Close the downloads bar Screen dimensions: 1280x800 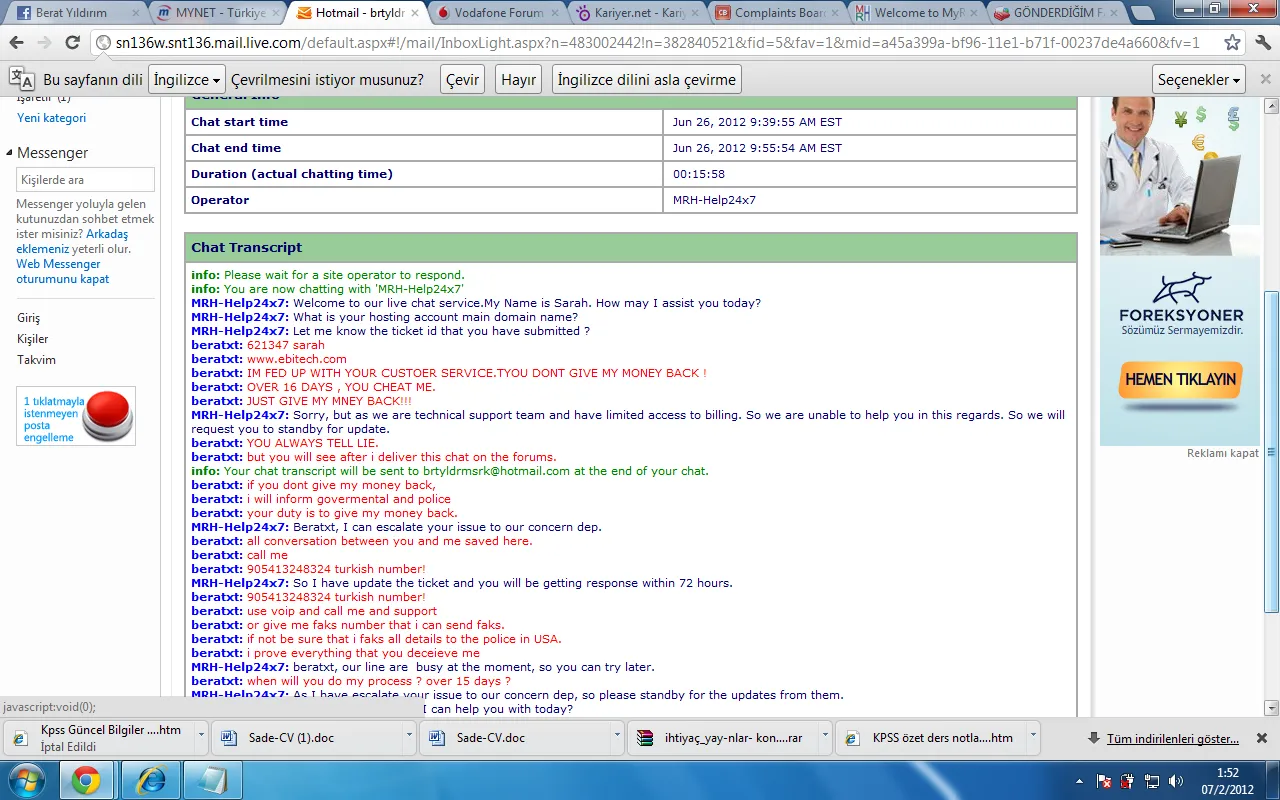coord(1262,738)
